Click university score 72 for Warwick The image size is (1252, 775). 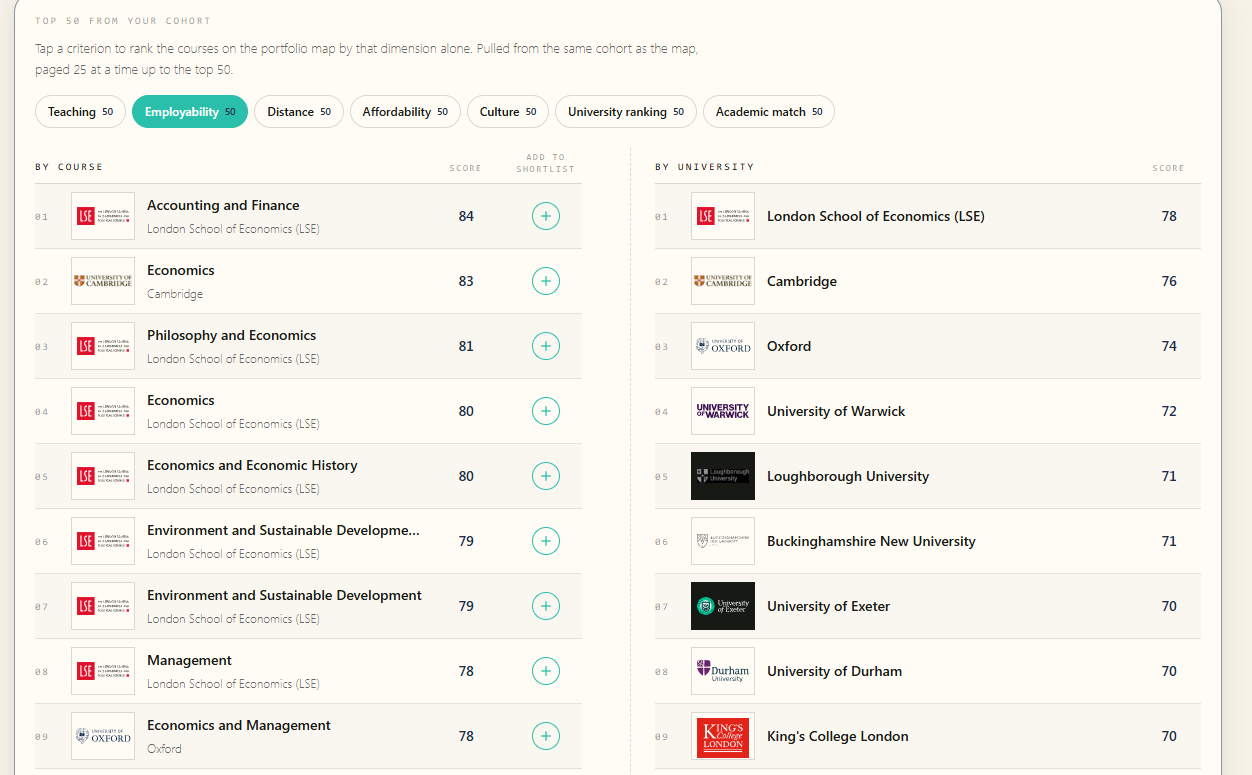pos(1169,411)
